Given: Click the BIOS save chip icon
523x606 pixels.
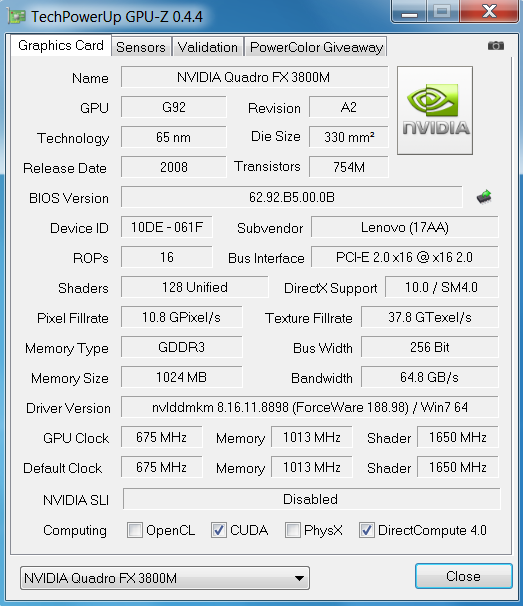Looking at the screenshot, I should point(484,197).
